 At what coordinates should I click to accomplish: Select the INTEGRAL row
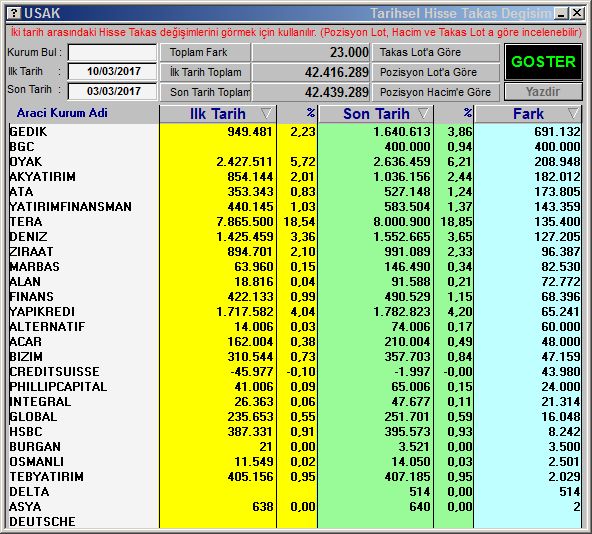click(x=295, y=401)
